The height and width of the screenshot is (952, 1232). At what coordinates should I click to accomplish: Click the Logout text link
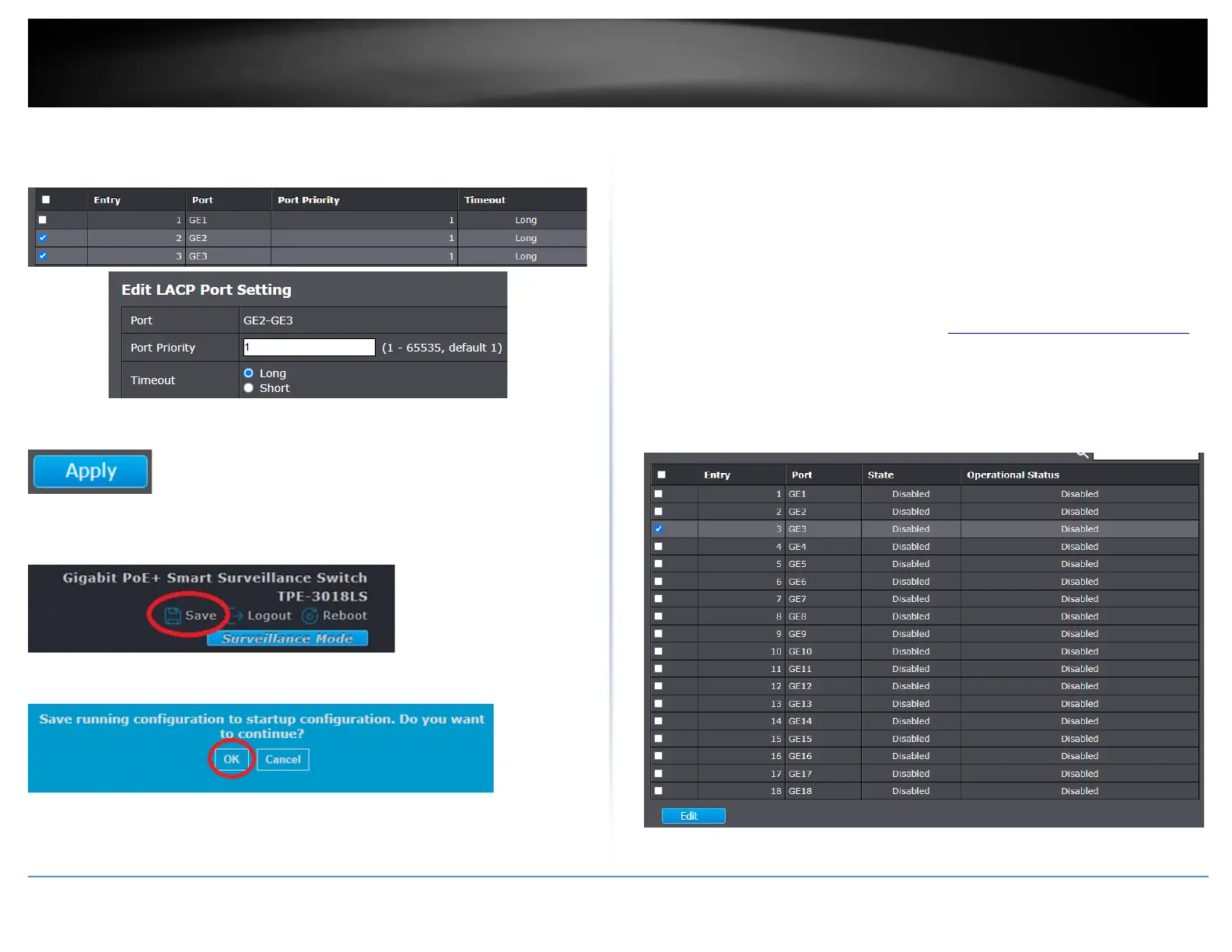[x=269, y=616]
